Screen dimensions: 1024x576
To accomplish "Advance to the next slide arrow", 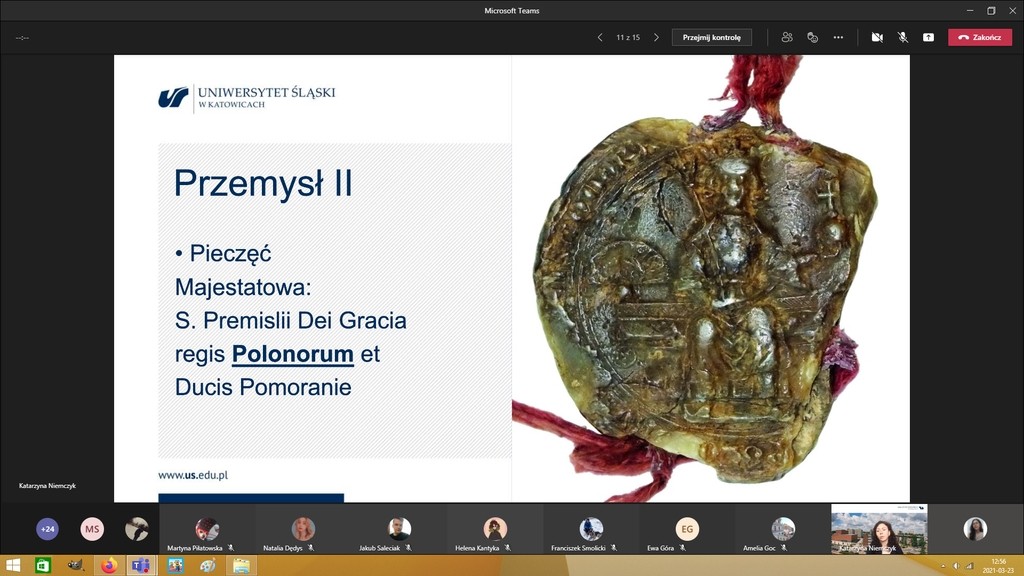I will point(656,37).
